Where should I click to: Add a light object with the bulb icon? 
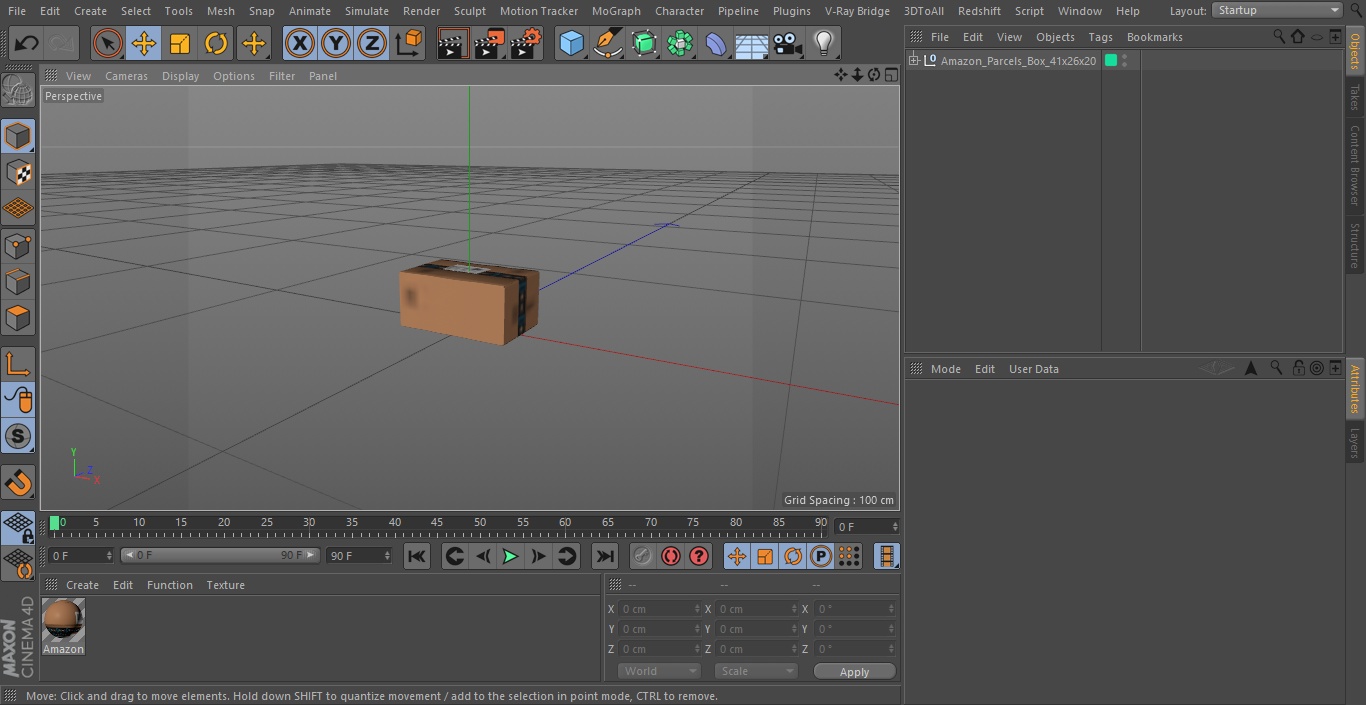coord(823,44)
